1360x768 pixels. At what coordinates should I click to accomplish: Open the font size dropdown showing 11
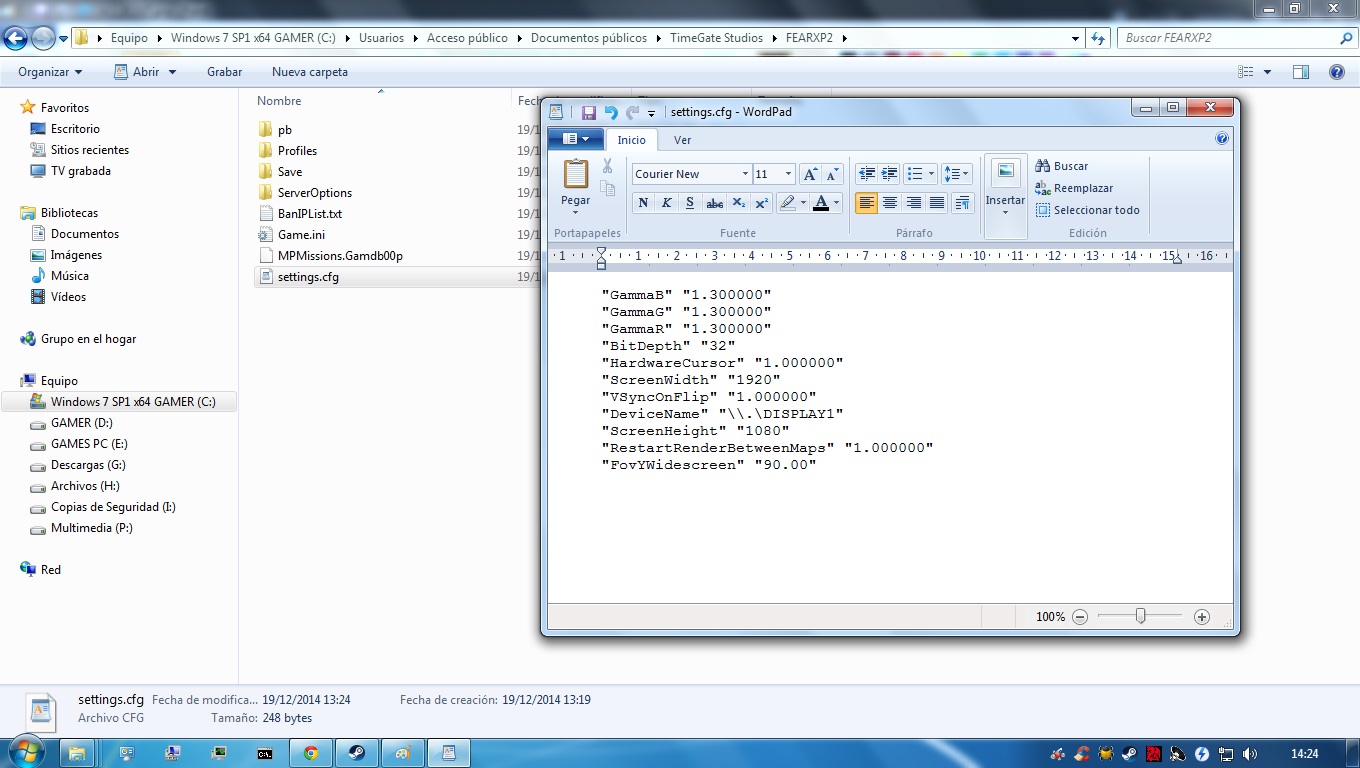[x=788, y=174]
